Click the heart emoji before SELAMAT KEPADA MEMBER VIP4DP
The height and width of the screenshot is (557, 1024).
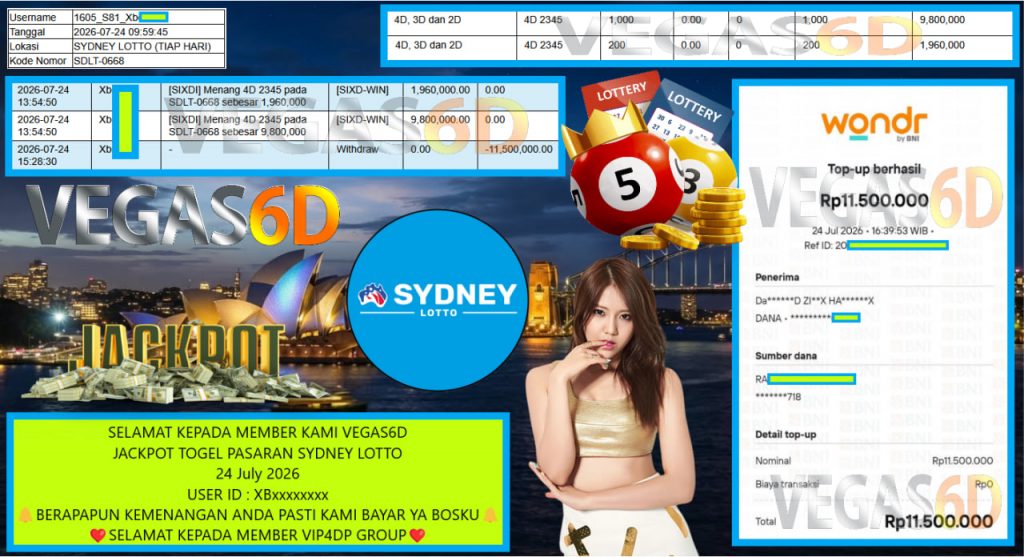pos(98,535)
